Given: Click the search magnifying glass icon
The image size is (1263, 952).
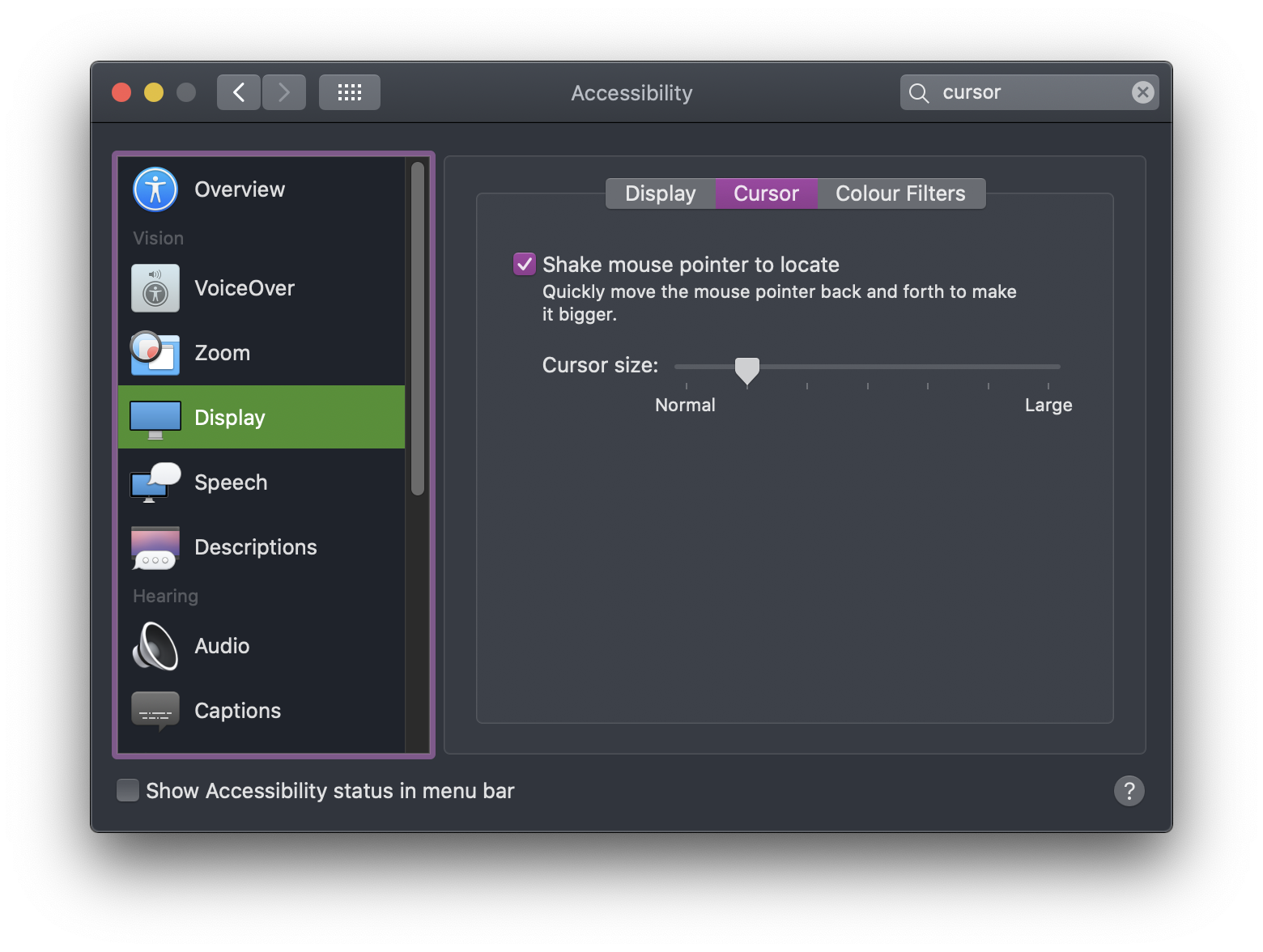Looking at the screenshot, I should click(919, 93).
